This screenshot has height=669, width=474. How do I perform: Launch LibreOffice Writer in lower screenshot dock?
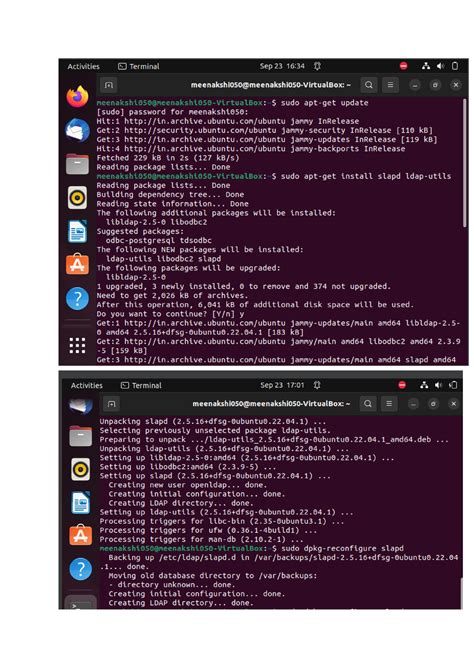[x=81, y=503]
